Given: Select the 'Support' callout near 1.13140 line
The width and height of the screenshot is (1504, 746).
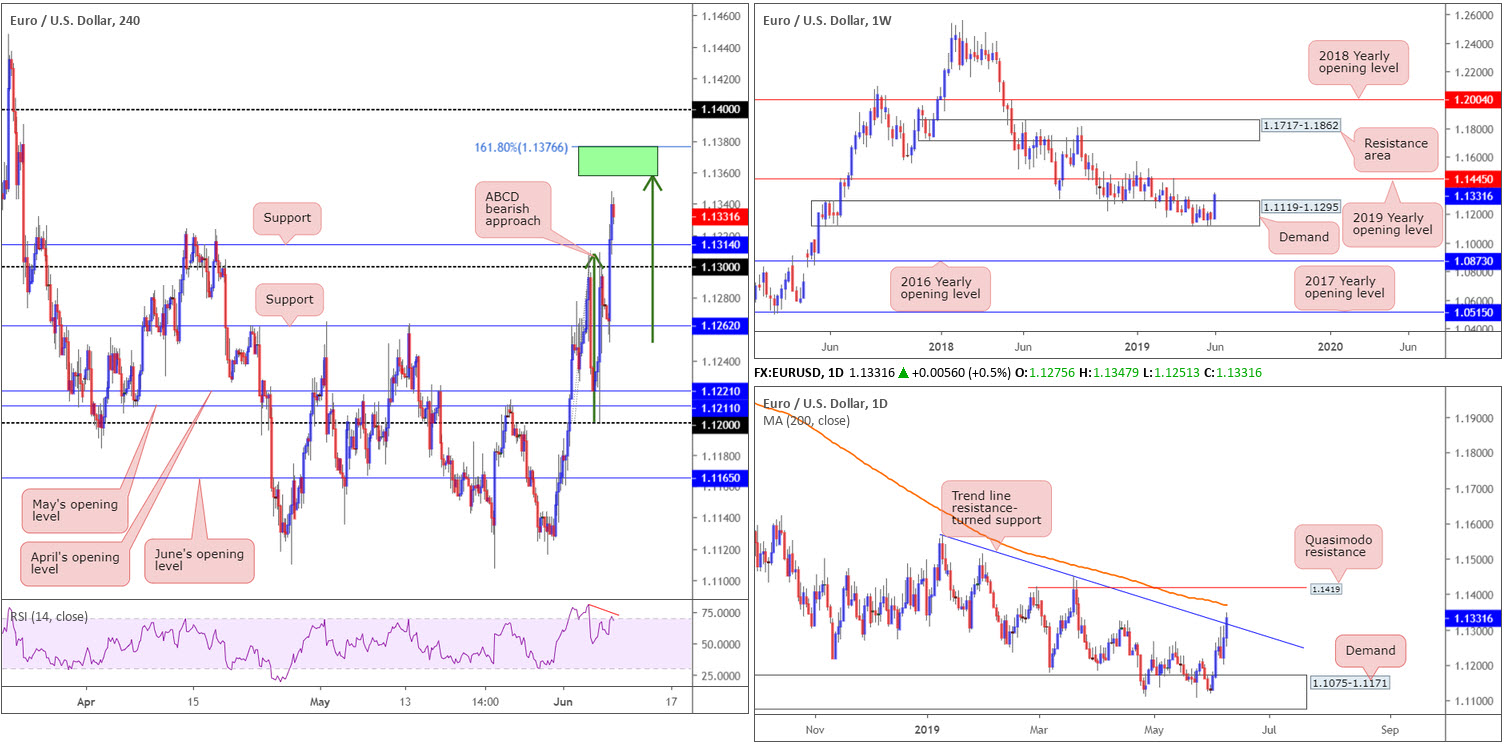Looking at the screenshot, I should point(286,218).
